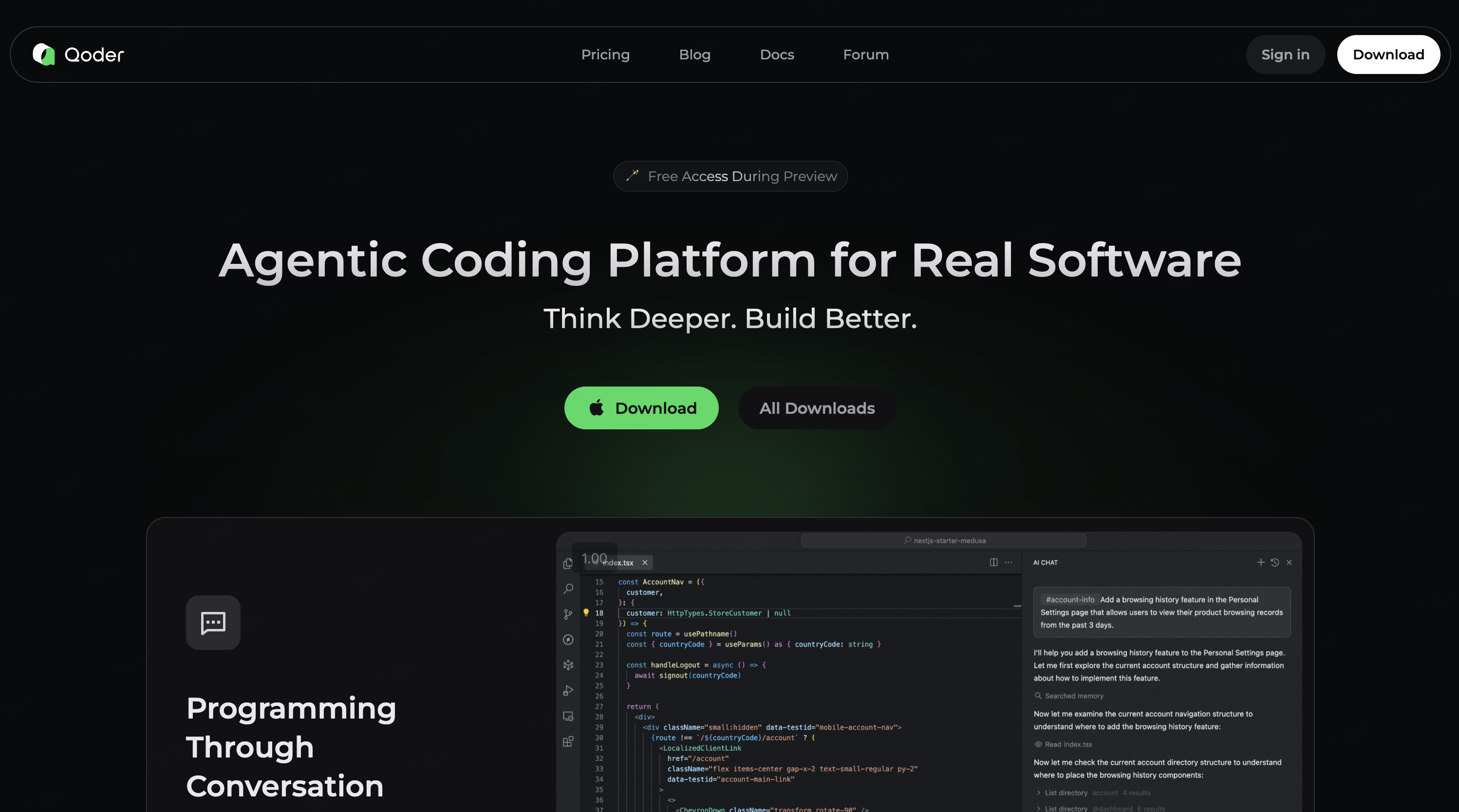Click the split editor icon
Viewport: 1459px width, 812px height.
click(993, 562)
